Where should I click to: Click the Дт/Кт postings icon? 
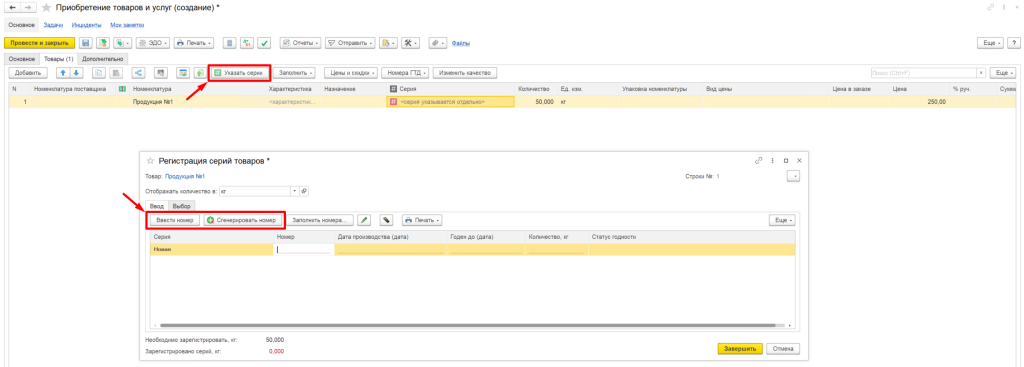[247, 43]
